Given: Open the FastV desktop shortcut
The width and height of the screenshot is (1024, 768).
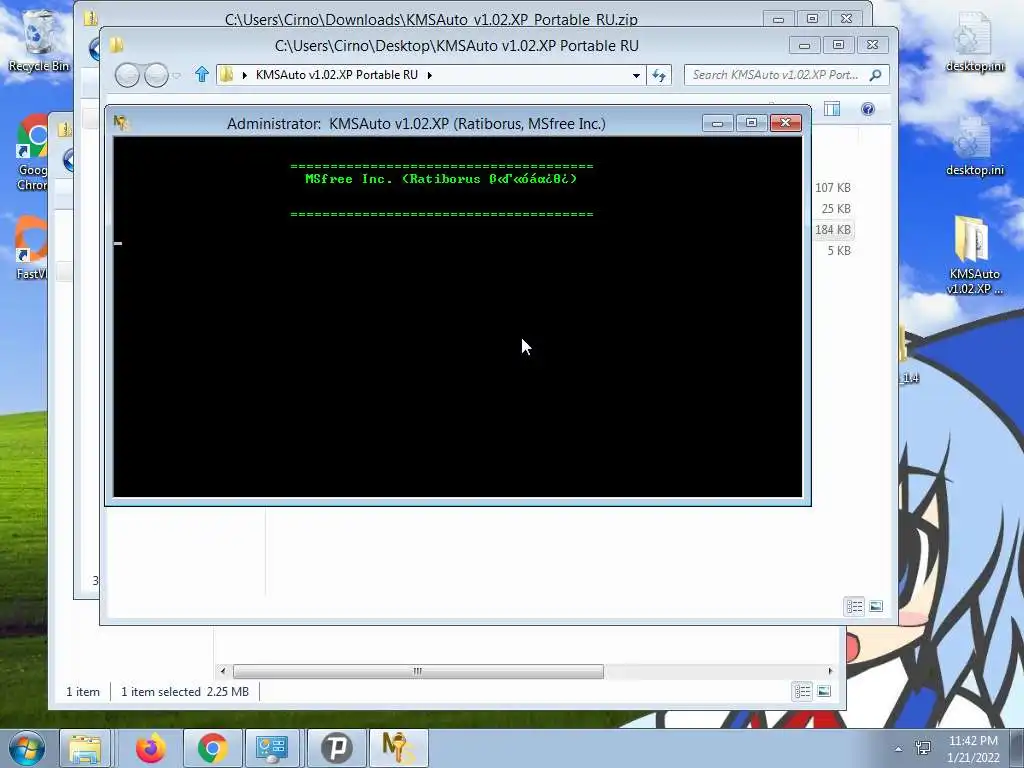Looking at the screenshot, I should coord(31,248).
